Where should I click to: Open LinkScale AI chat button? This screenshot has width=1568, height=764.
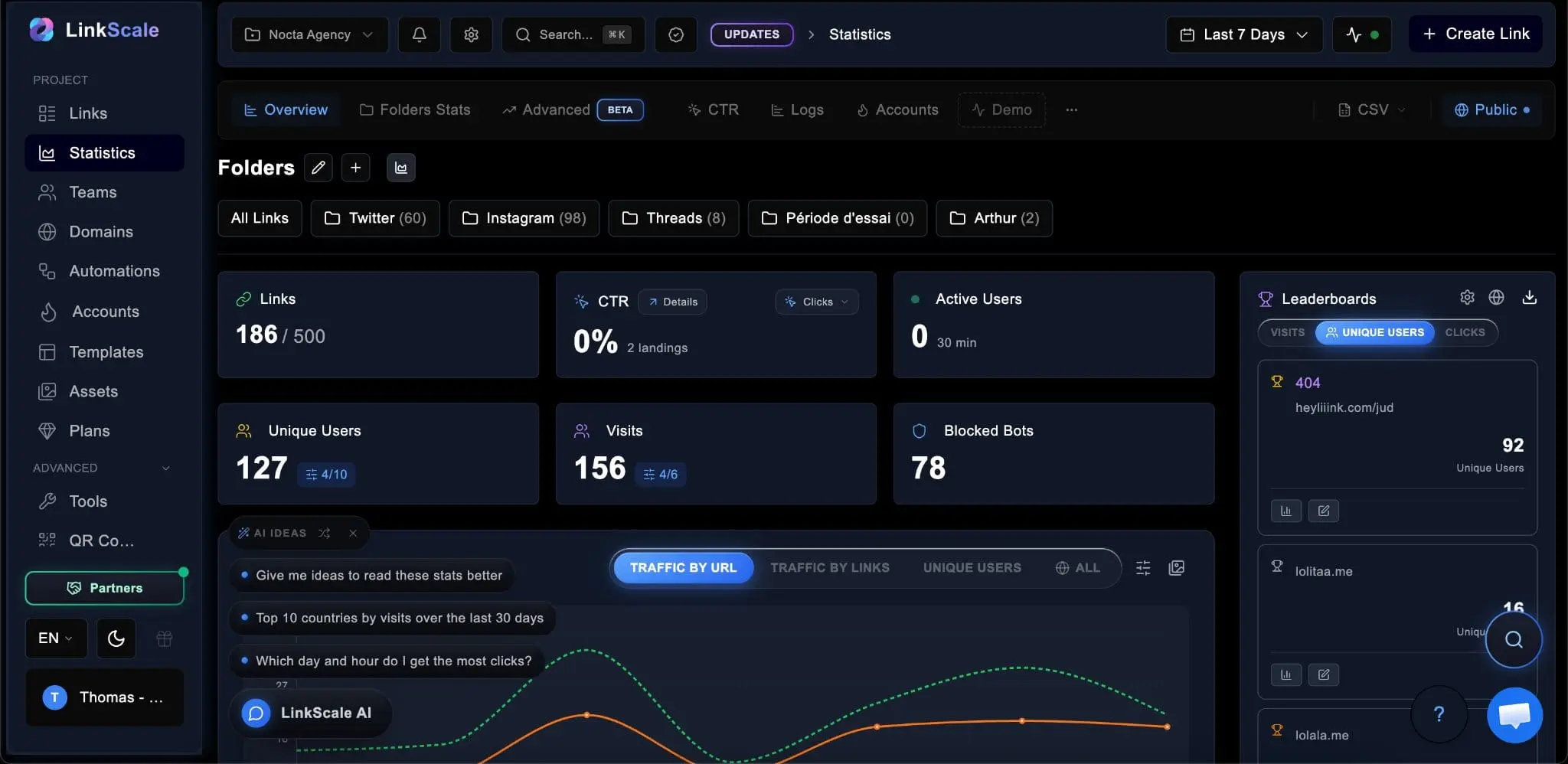click(x=310, y=713)
